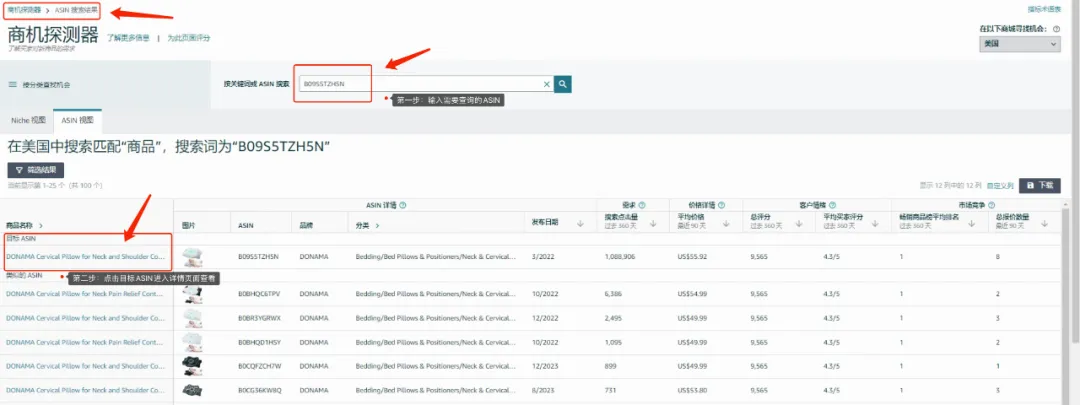Click 商机探测器 breadcrumb link

(x=24, y=10)
